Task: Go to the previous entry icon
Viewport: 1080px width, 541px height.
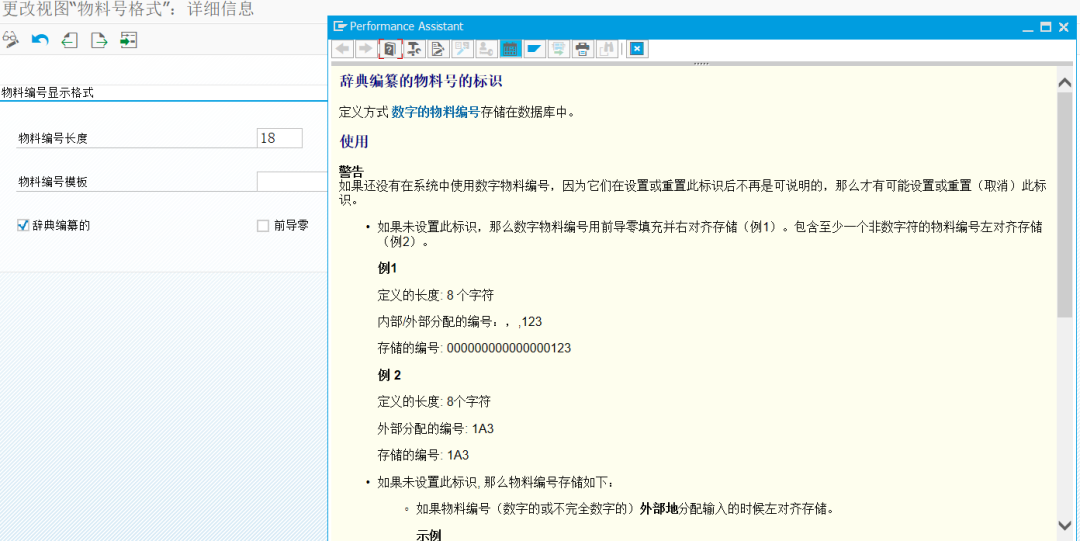Action: 70,40
